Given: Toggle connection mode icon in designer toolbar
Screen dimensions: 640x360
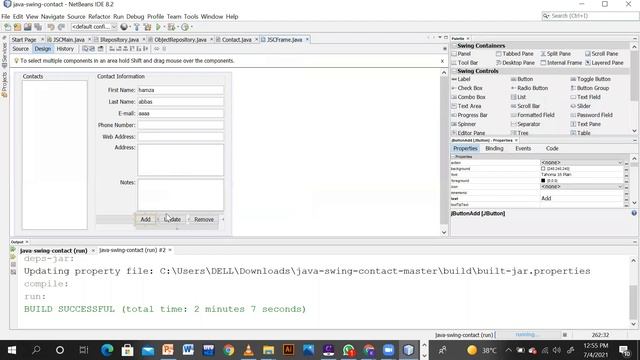Looking at the screenshot, I should (x=92, y=49).
